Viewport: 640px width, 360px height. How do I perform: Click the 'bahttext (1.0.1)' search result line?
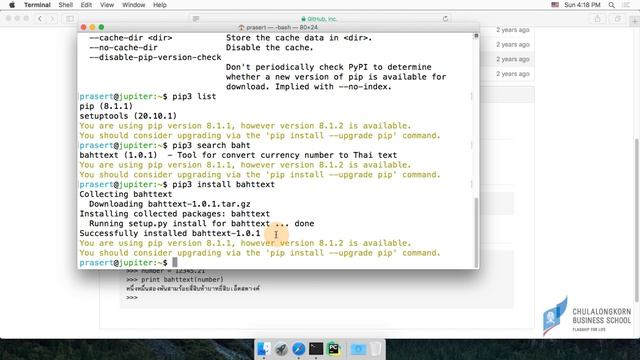(x=238, y=155)
